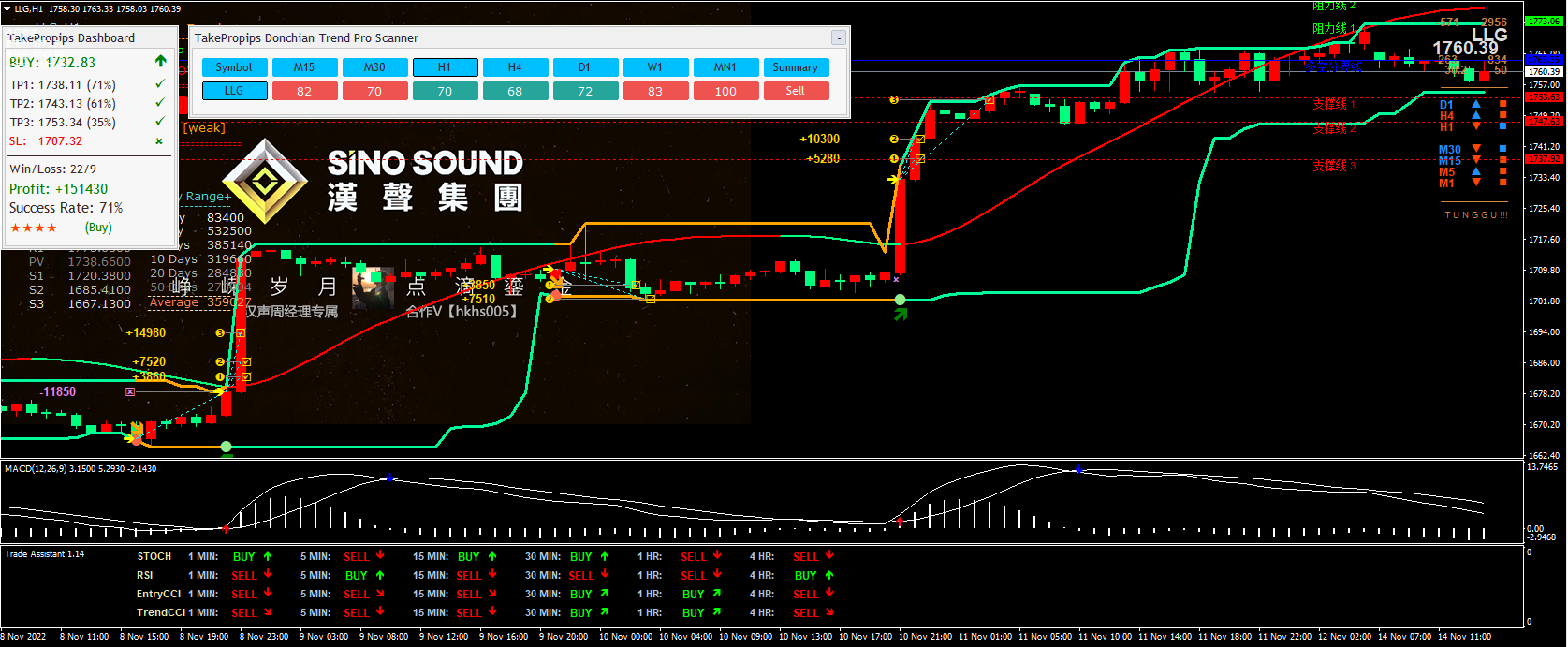Click the TrendCCI 1 MIN sell arrow
This screenshot has height=647, width=1568.
click(268, 612)
